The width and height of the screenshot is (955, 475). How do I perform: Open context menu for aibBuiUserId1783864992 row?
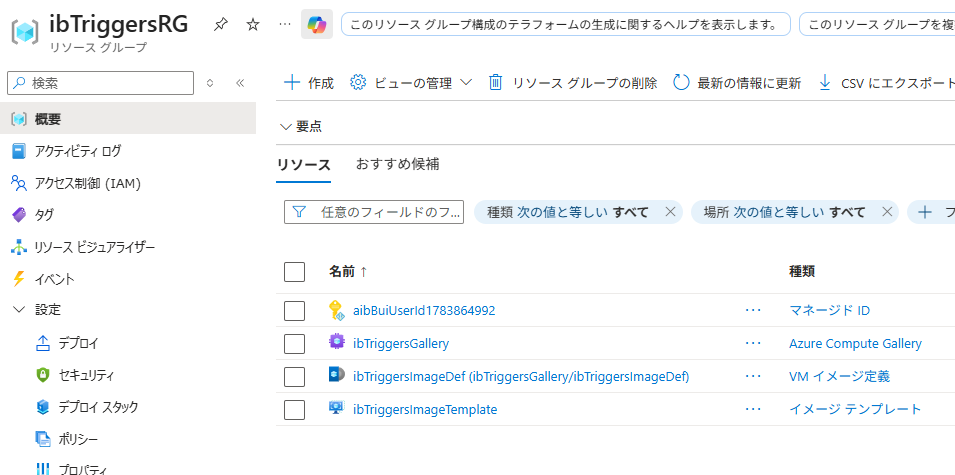(753, 311)
